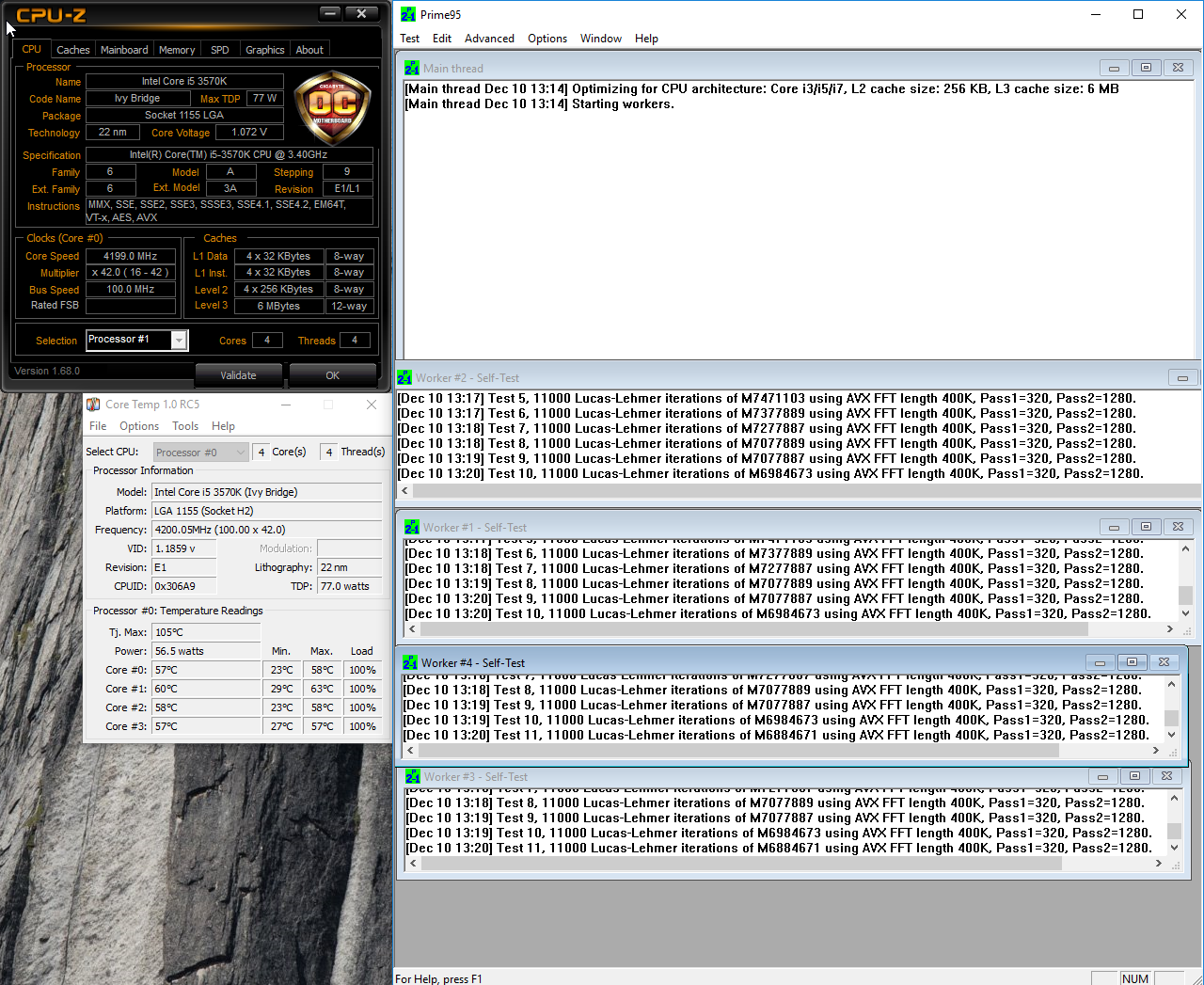Restore the Main thread child window
The width and height of the screenshot is (1204, 985).
[1146, 68]
